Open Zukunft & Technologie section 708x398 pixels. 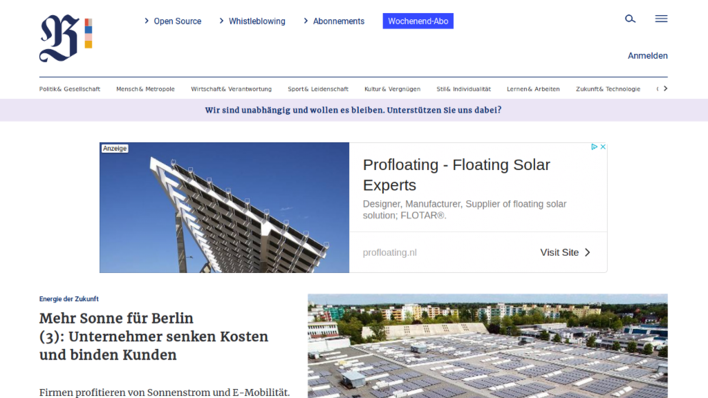click(608, 89)
